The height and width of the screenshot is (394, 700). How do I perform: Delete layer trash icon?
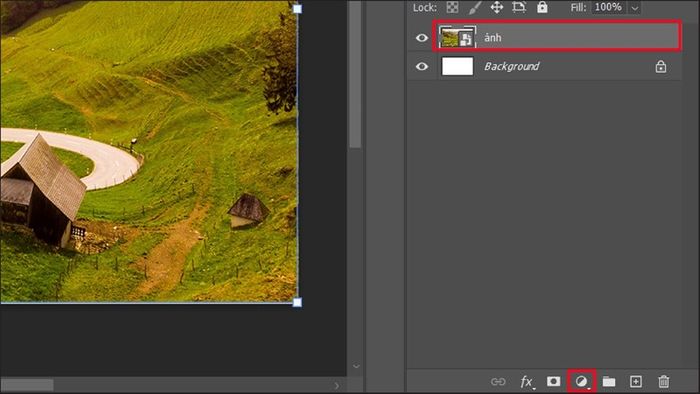tap(663, 382)
